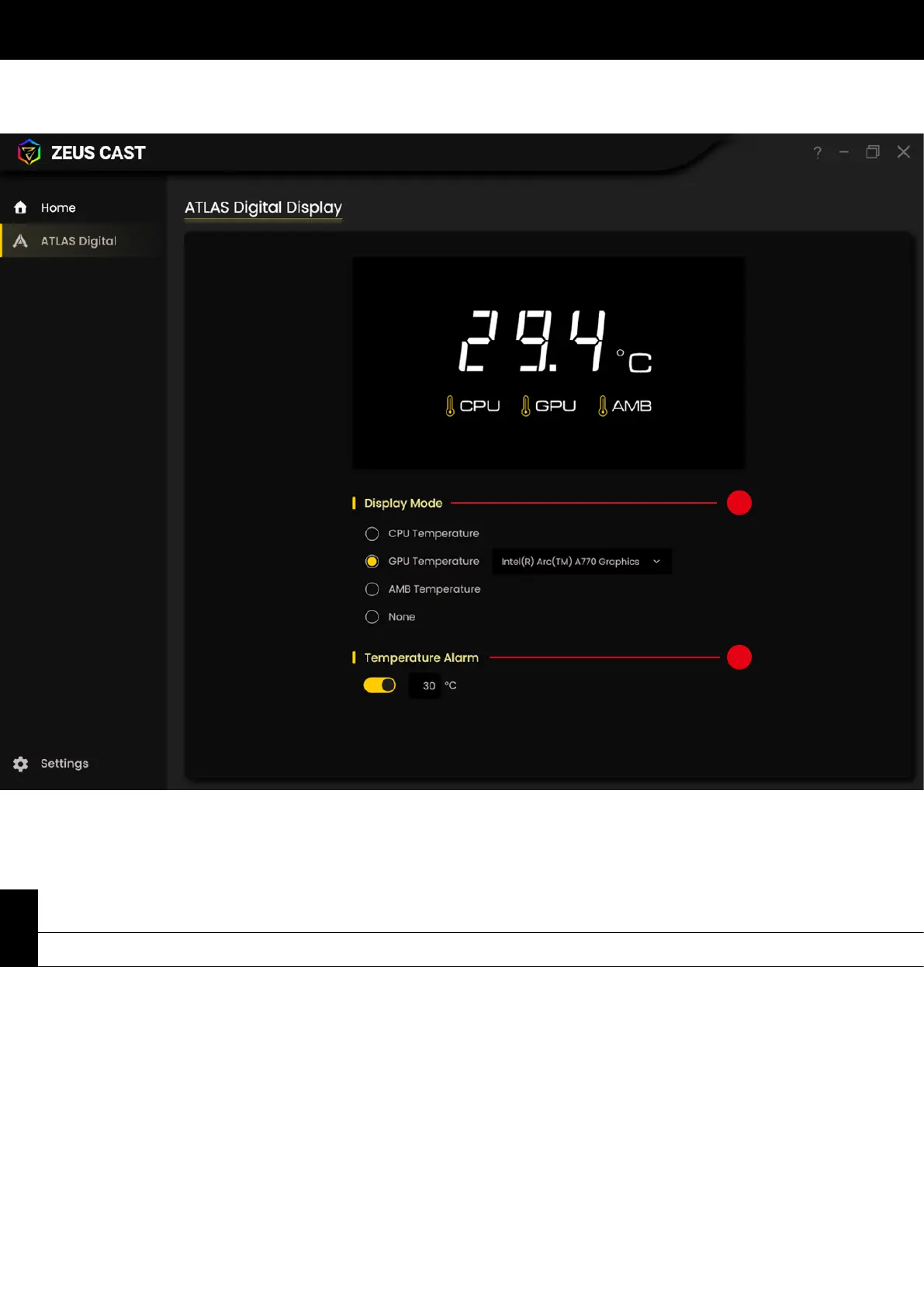Minimize the ZEUS CAST window
This screenshot has height=1307, width=924.
pos(844,152)
